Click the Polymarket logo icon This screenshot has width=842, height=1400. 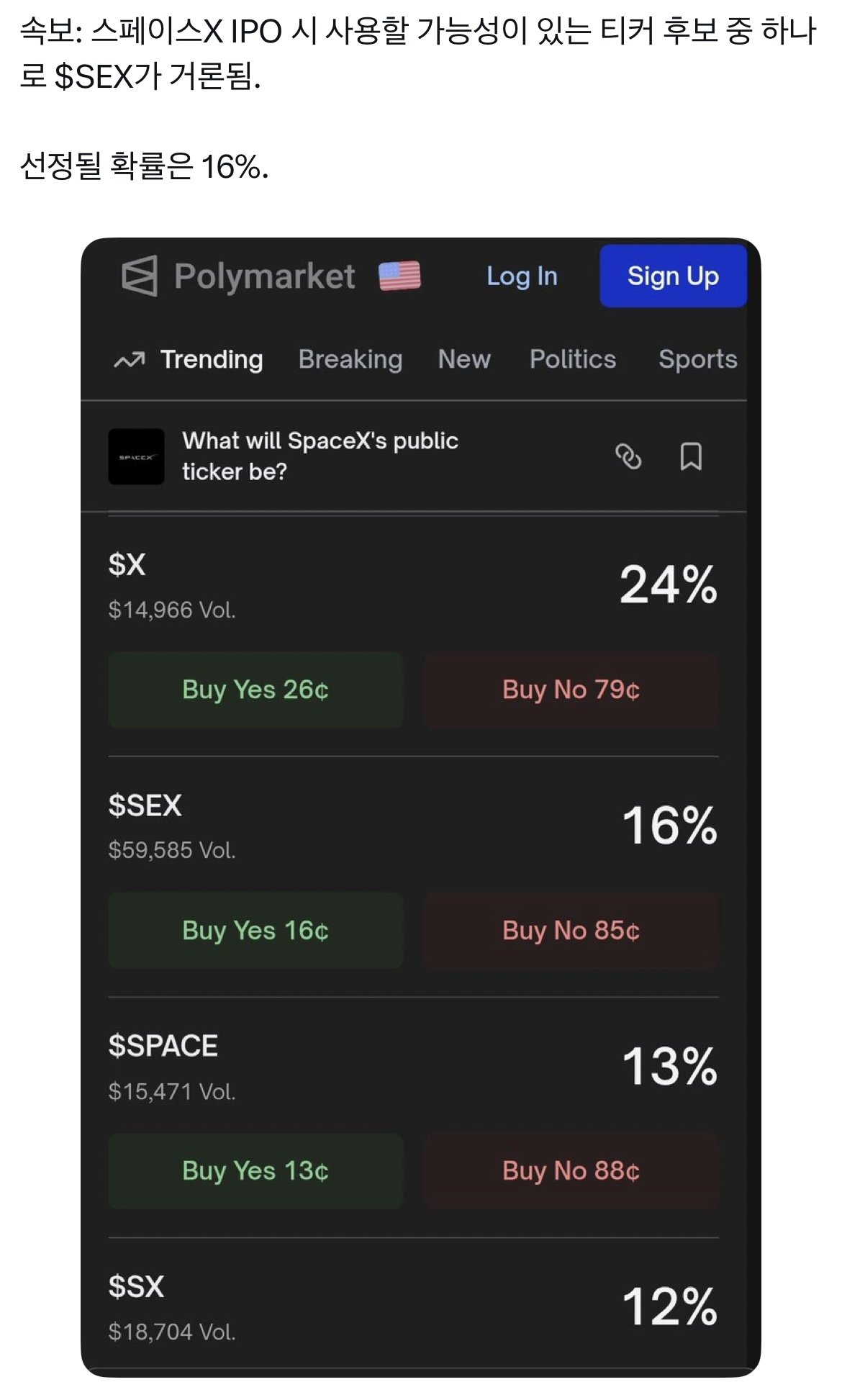click(x=140, y=276)
